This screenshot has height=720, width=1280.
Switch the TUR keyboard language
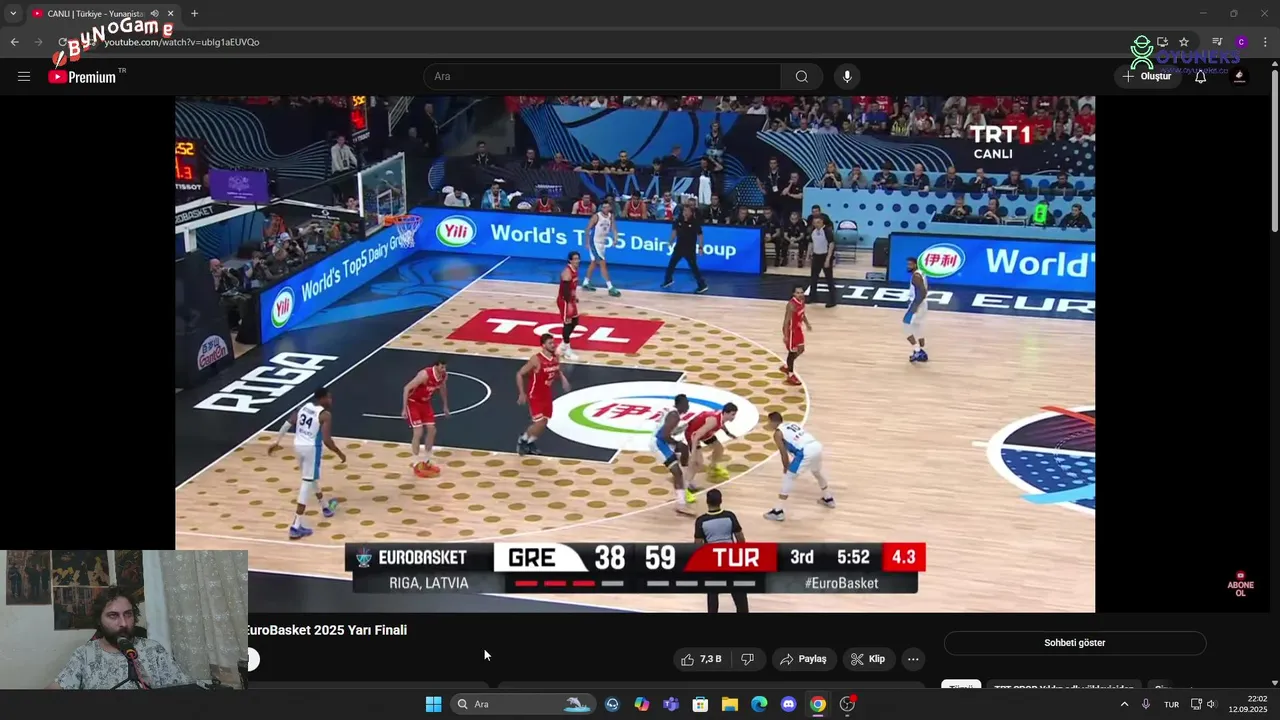coord(1171,704)
